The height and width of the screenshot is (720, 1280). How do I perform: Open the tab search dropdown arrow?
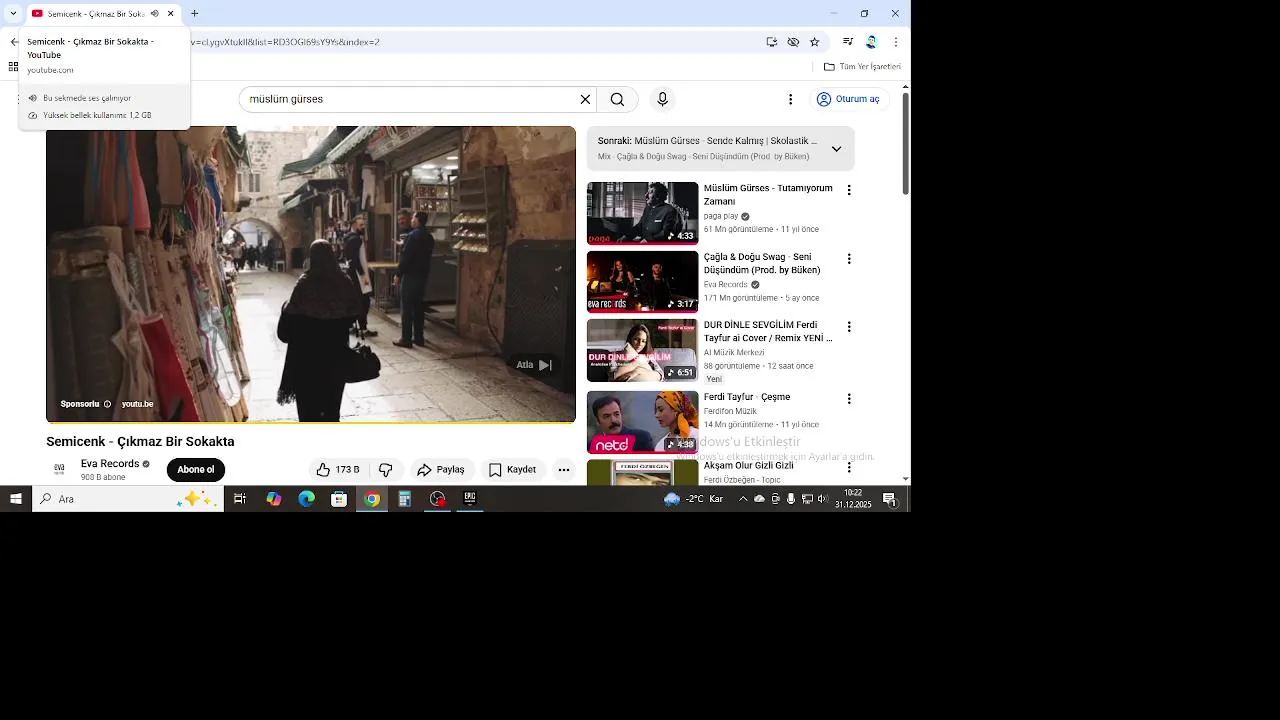coord(13,14)
